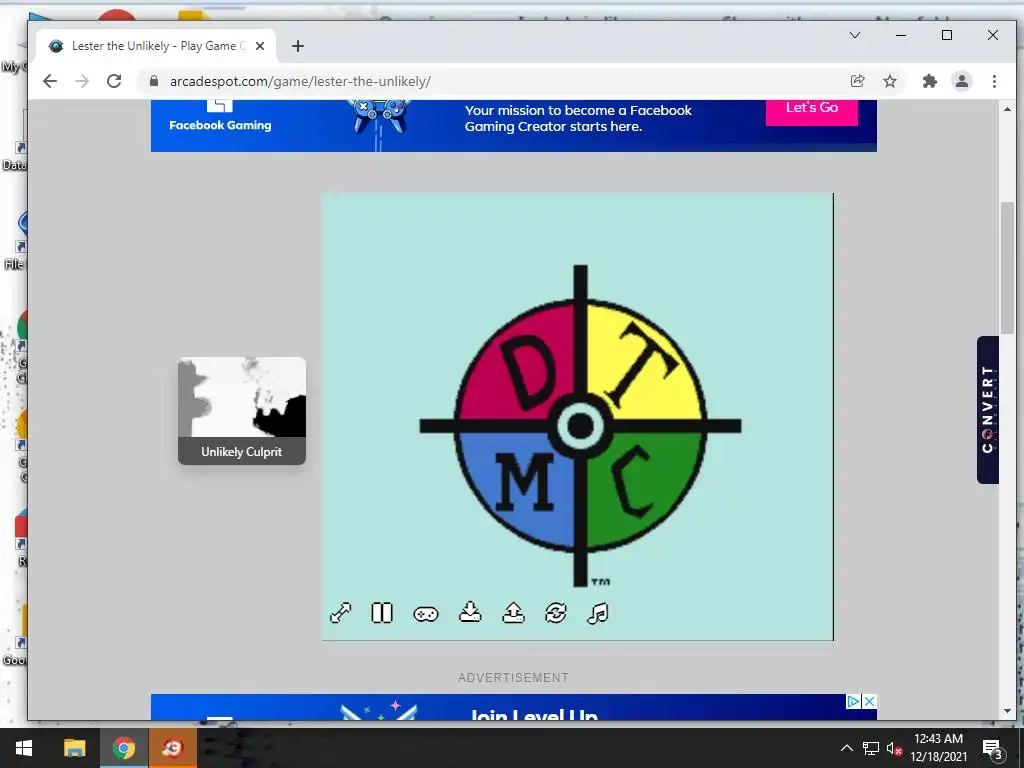
Task: Open muted volume tray icon
Action: point(894,748)
